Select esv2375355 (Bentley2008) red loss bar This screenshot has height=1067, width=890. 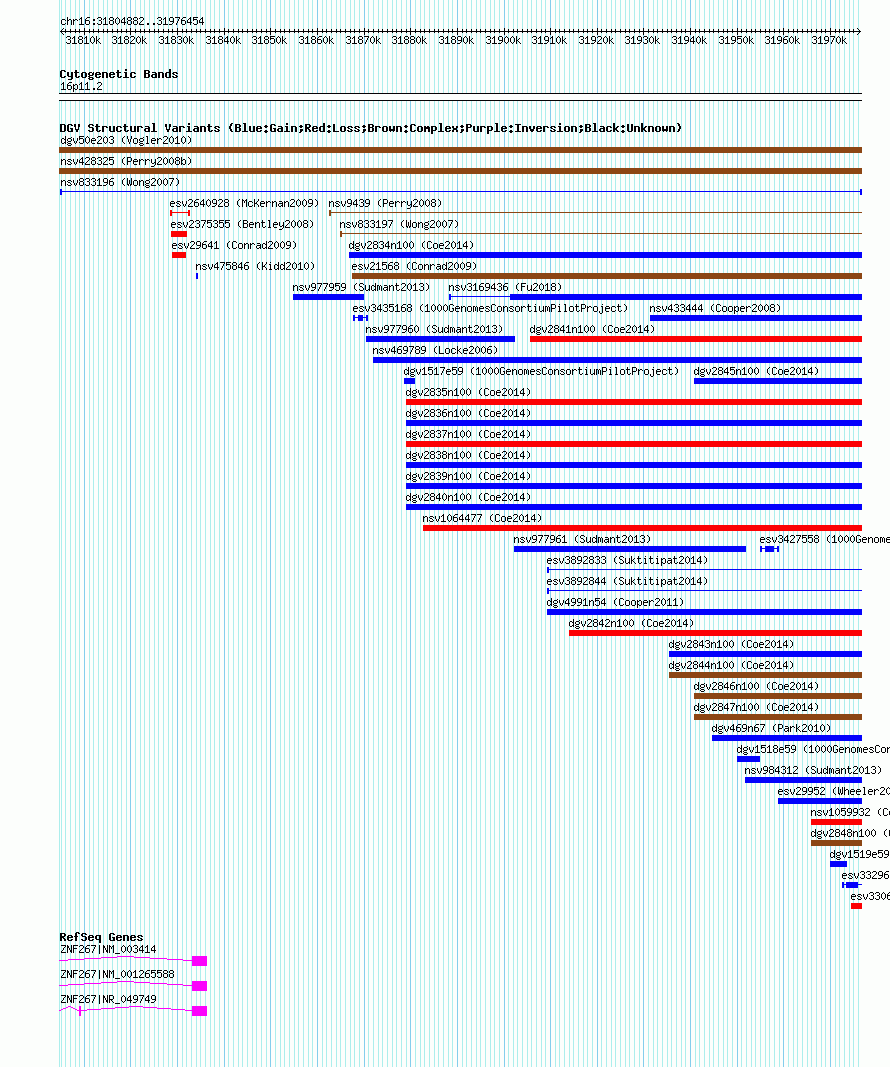(x=179, y=234)
